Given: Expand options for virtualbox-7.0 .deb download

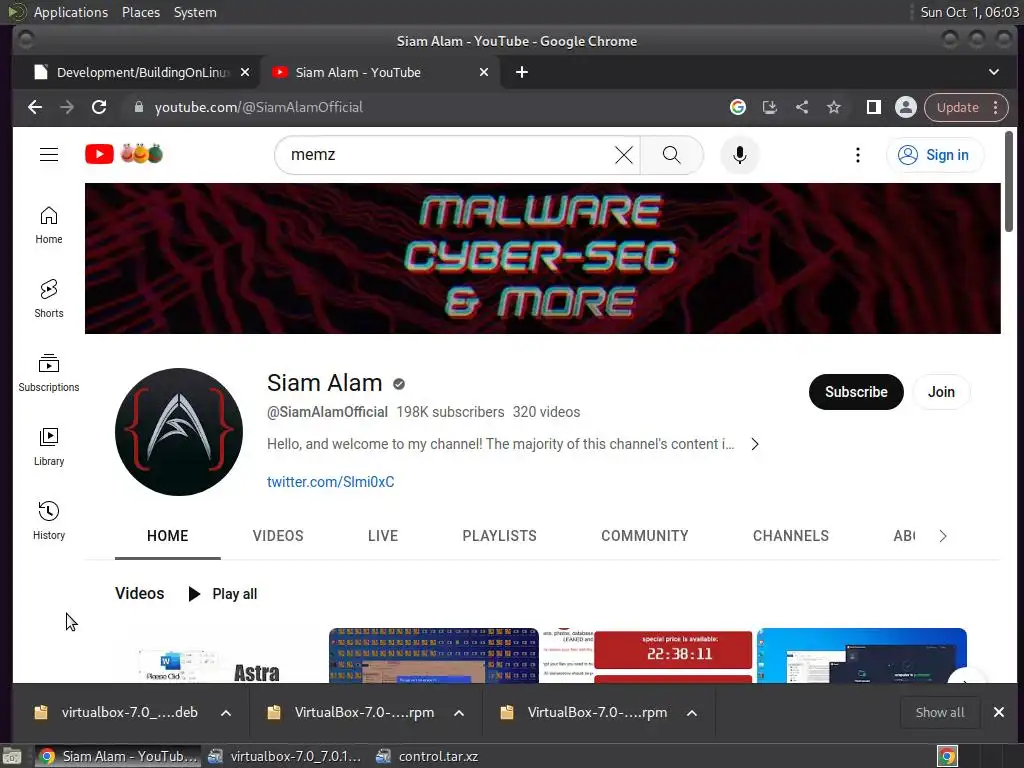Looking at the screenshot, I should [226, 713].
